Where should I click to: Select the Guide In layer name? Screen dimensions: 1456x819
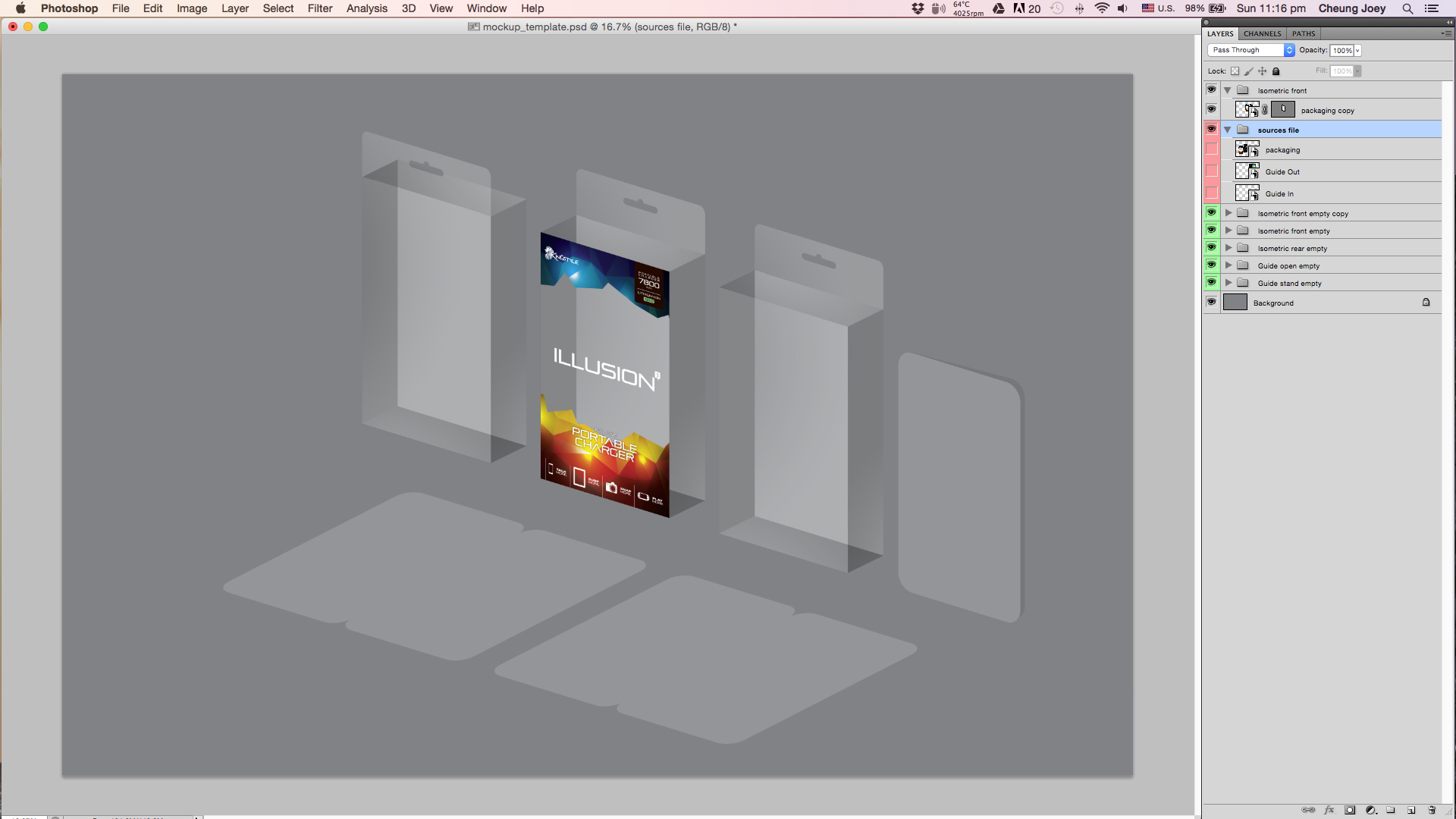click(x=1279, y=194)
